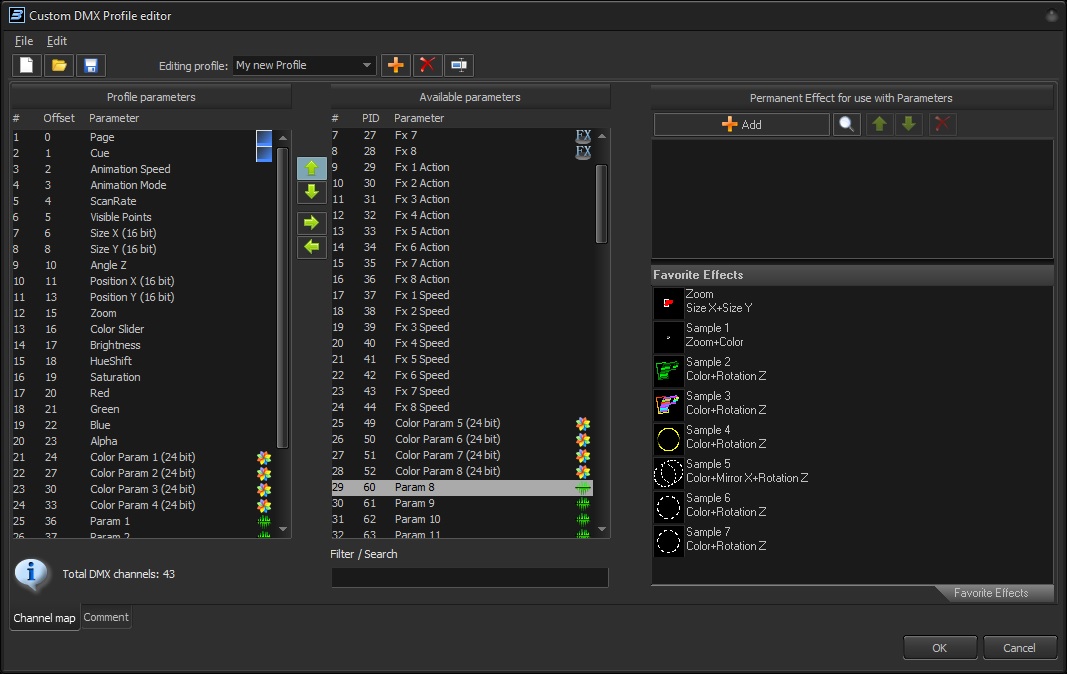1067x674 pixels.
Task: Click the left arrow between the parameter lists
Action: point(311,246)
